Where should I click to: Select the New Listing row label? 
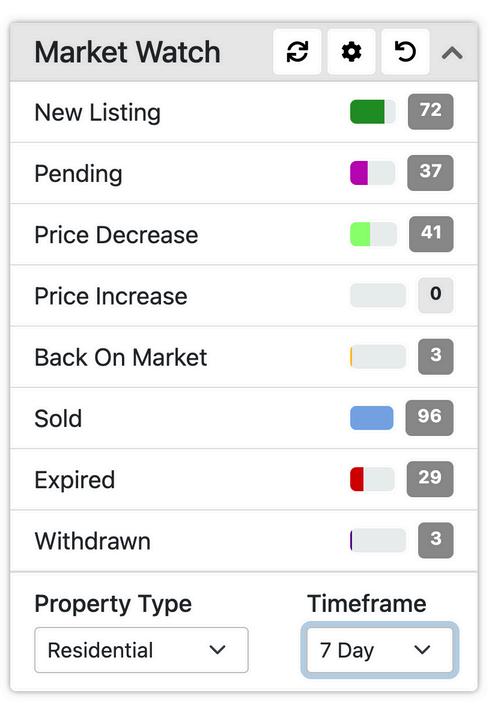point(98,112)
